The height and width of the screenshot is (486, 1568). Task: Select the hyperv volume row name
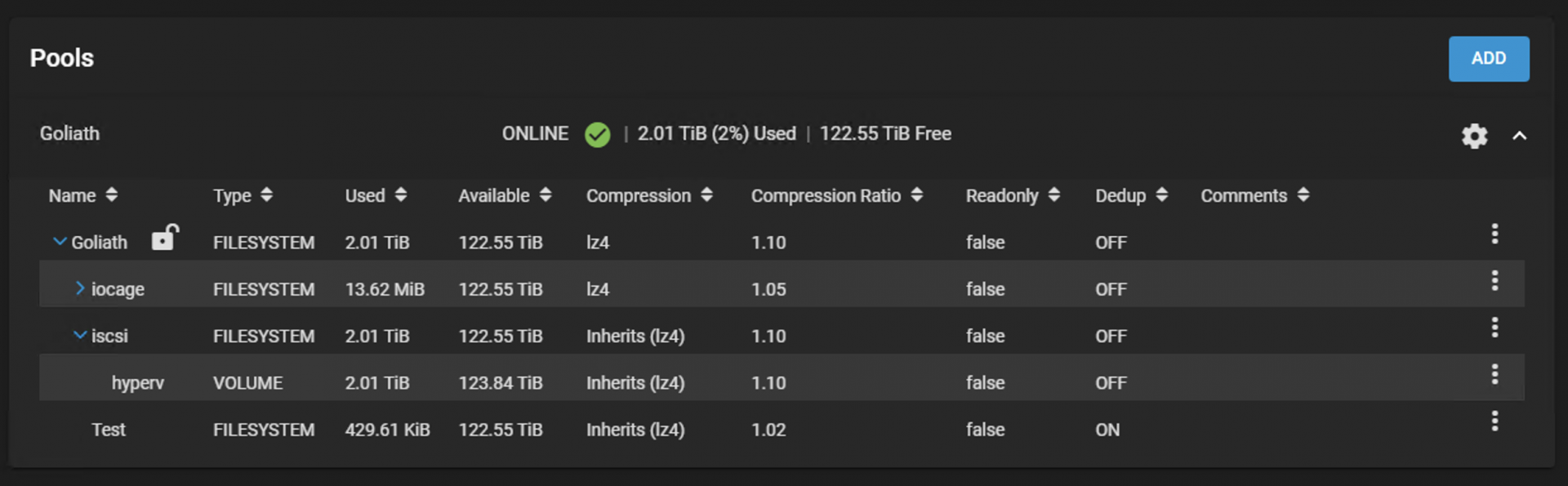pyautogui.click(x=137, y=383)
